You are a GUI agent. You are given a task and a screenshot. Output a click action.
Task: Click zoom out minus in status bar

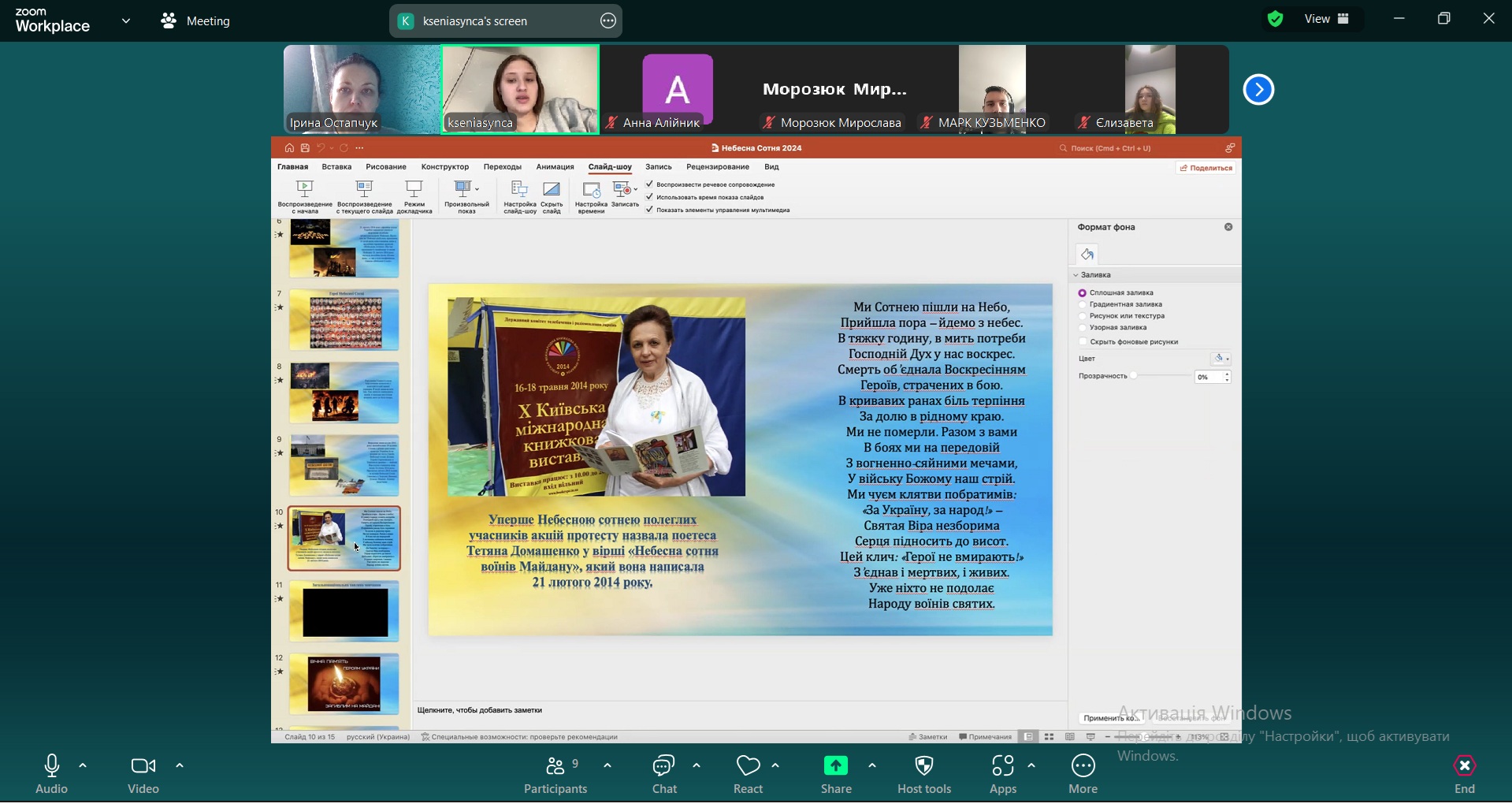point(1108,739)
